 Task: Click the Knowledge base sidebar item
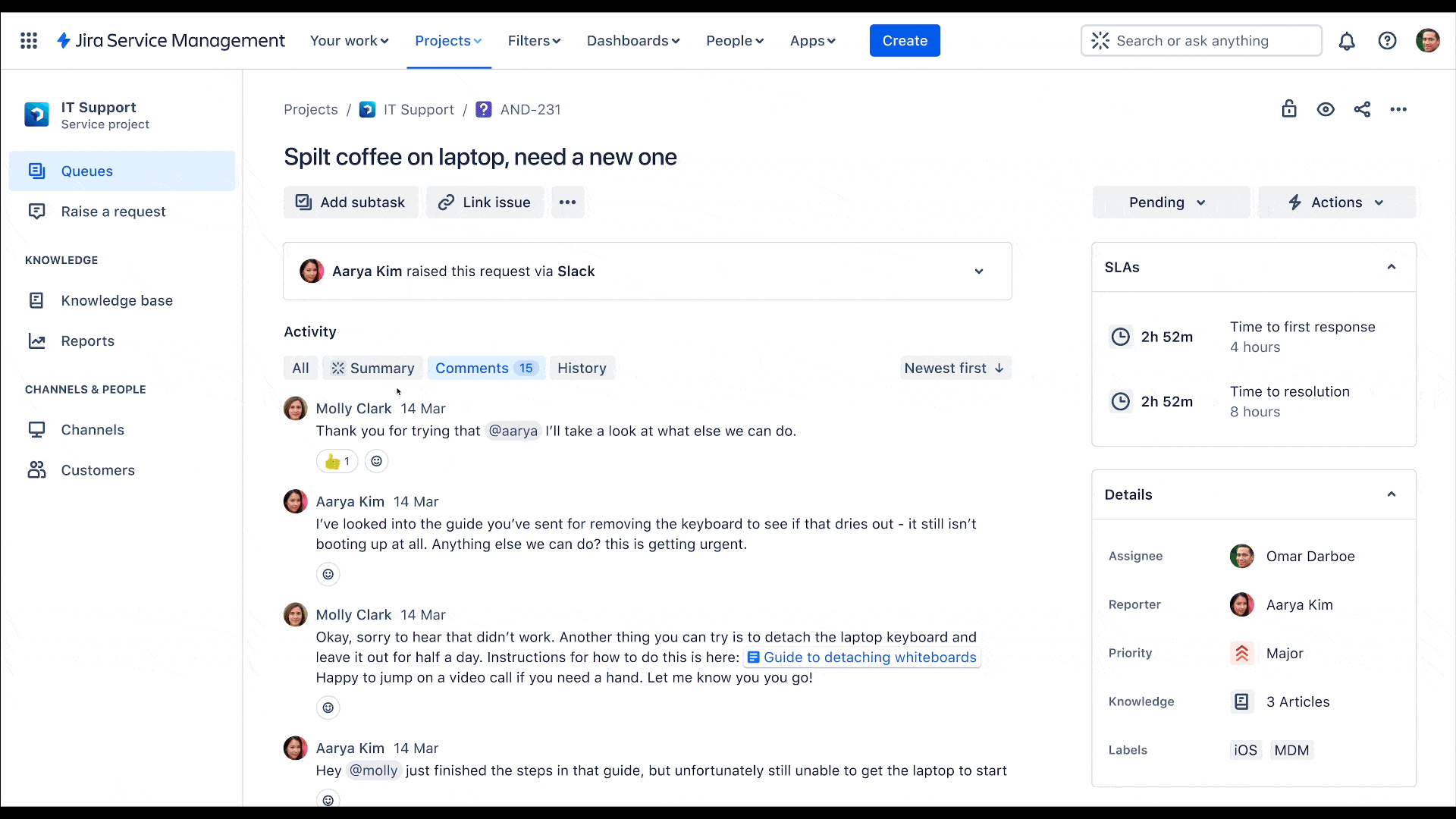[x=117, y=300]
